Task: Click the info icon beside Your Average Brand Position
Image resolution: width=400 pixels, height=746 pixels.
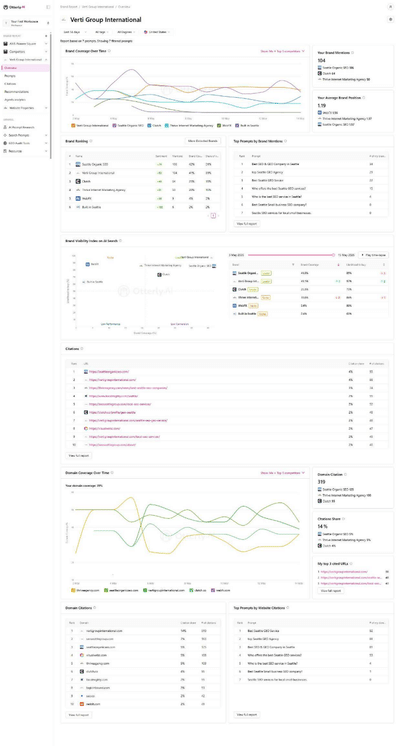Action: click(x=364, y=98)
